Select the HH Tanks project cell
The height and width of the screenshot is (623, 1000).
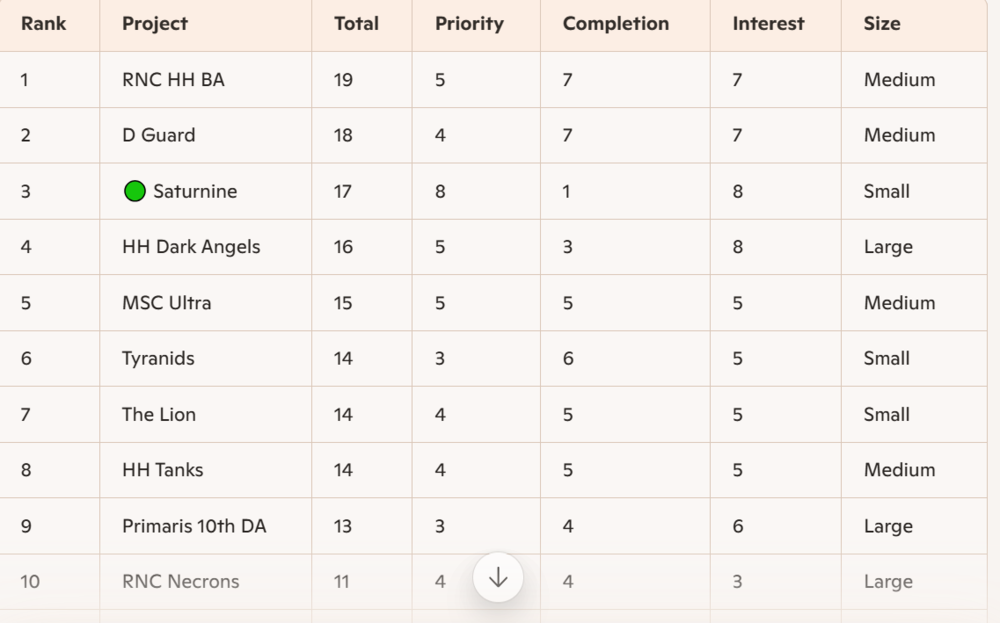point(162,470)
